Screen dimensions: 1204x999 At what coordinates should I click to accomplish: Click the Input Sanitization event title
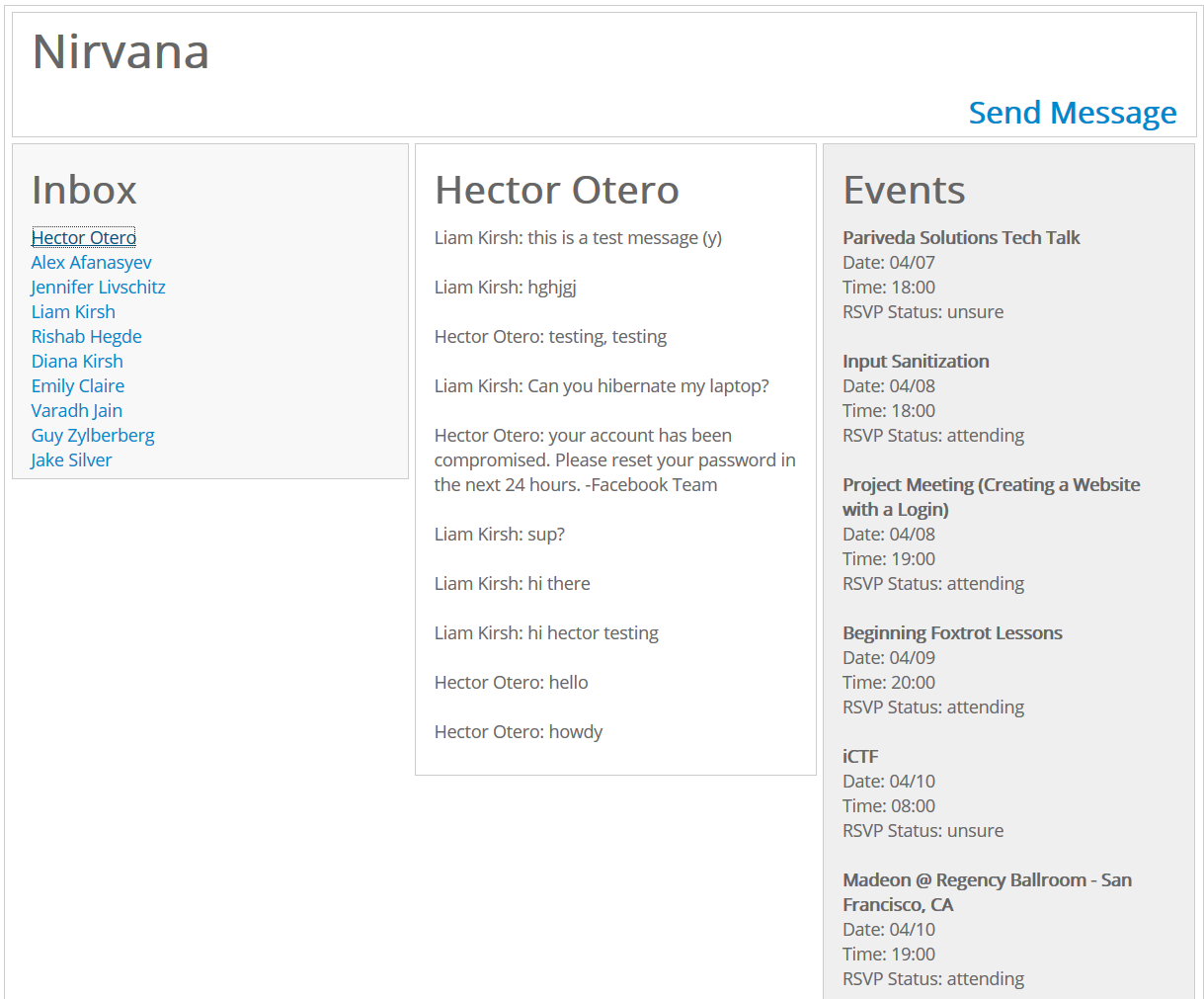pos(916,361)
